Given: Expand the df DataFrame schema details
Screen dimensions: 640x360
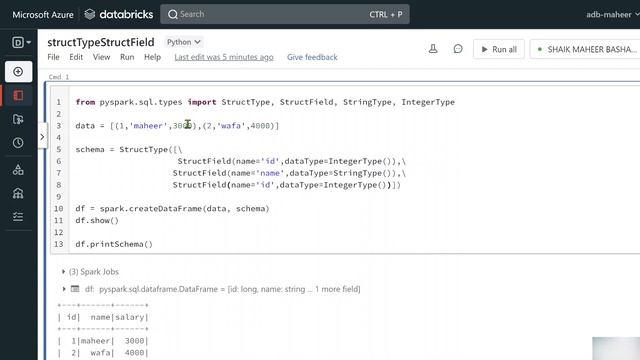Looking at the screenshot, I should pyautogui.click(x=64, y=289).
